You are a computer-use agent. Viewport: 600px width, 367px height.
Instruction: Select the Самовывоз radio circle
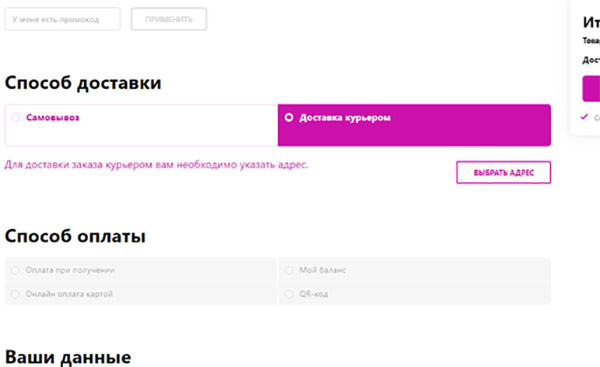pos(16,117)
